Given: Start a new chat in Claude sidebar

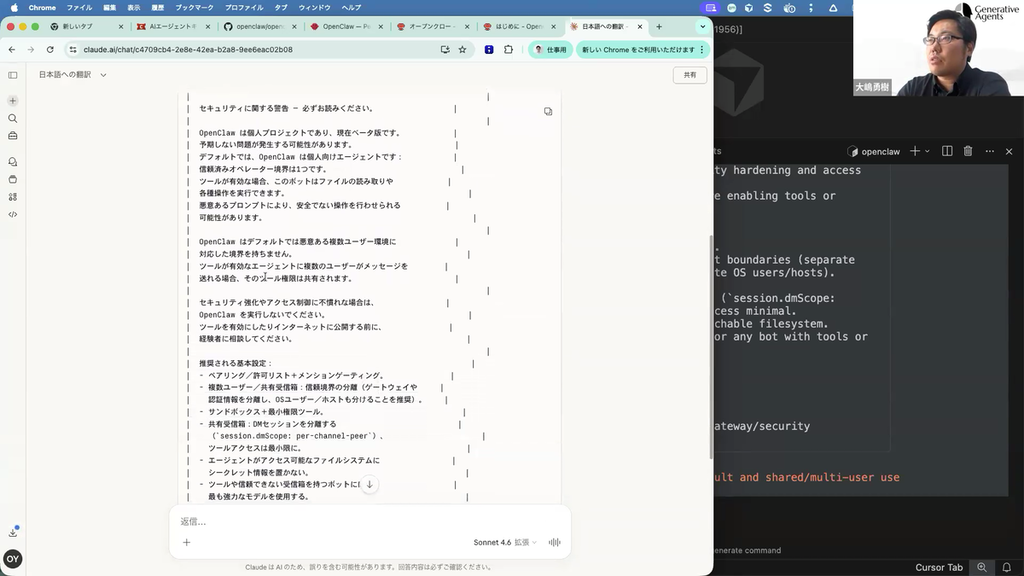Looking at the screenshot, I should point(12,101).
